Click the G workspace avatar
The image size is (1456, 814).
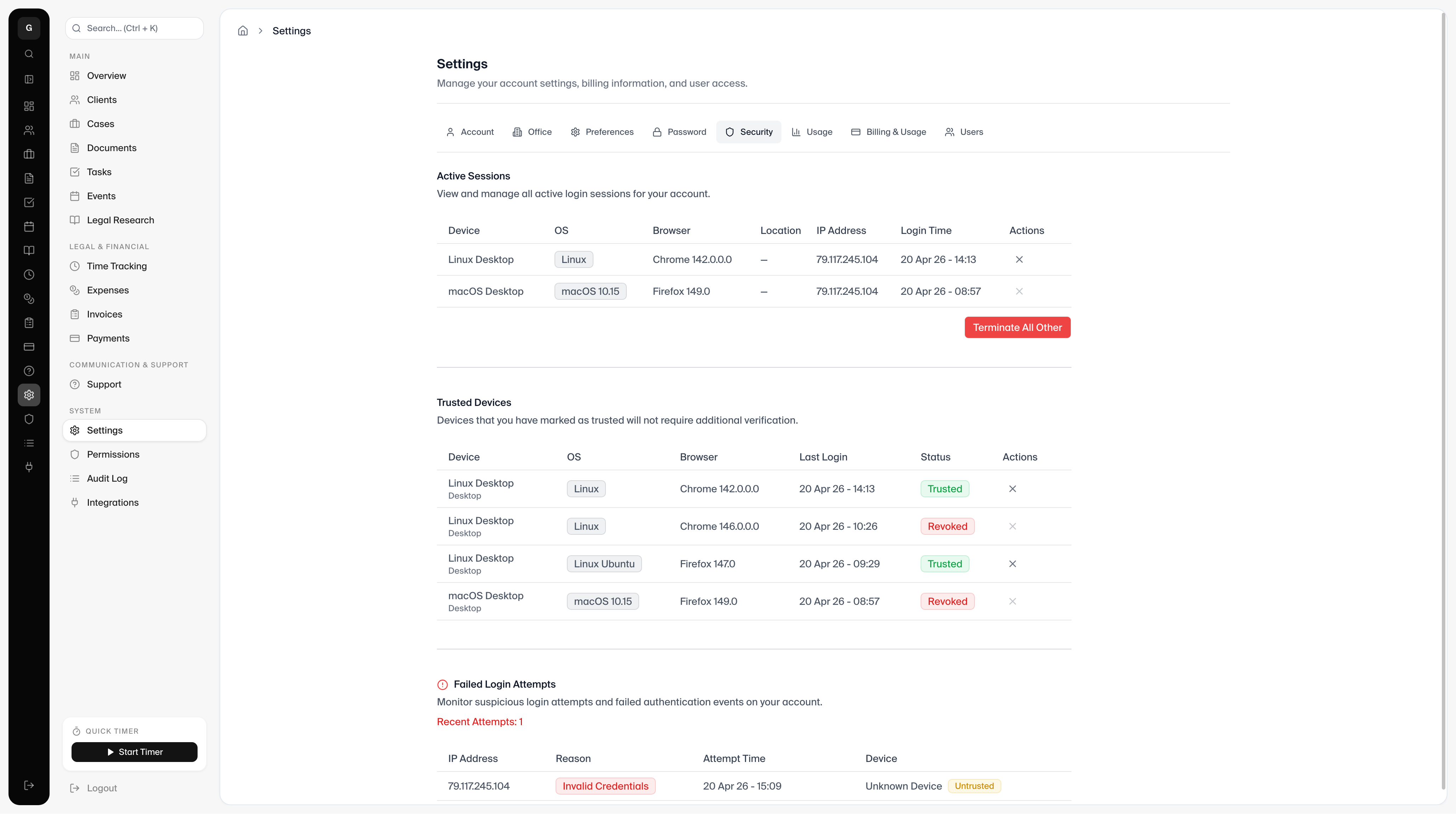(29, 28)
